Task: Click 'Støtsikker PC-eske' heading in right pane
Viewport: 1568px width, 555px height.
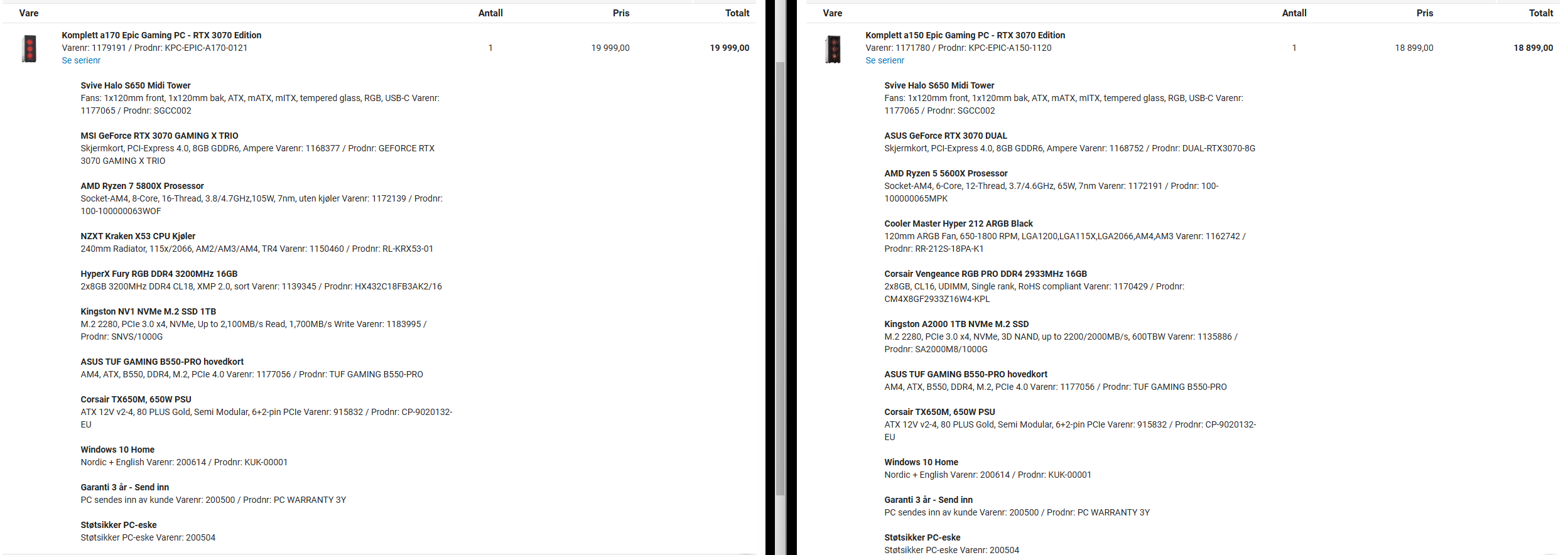Action: pyautogui.click(x=922, y=537)
